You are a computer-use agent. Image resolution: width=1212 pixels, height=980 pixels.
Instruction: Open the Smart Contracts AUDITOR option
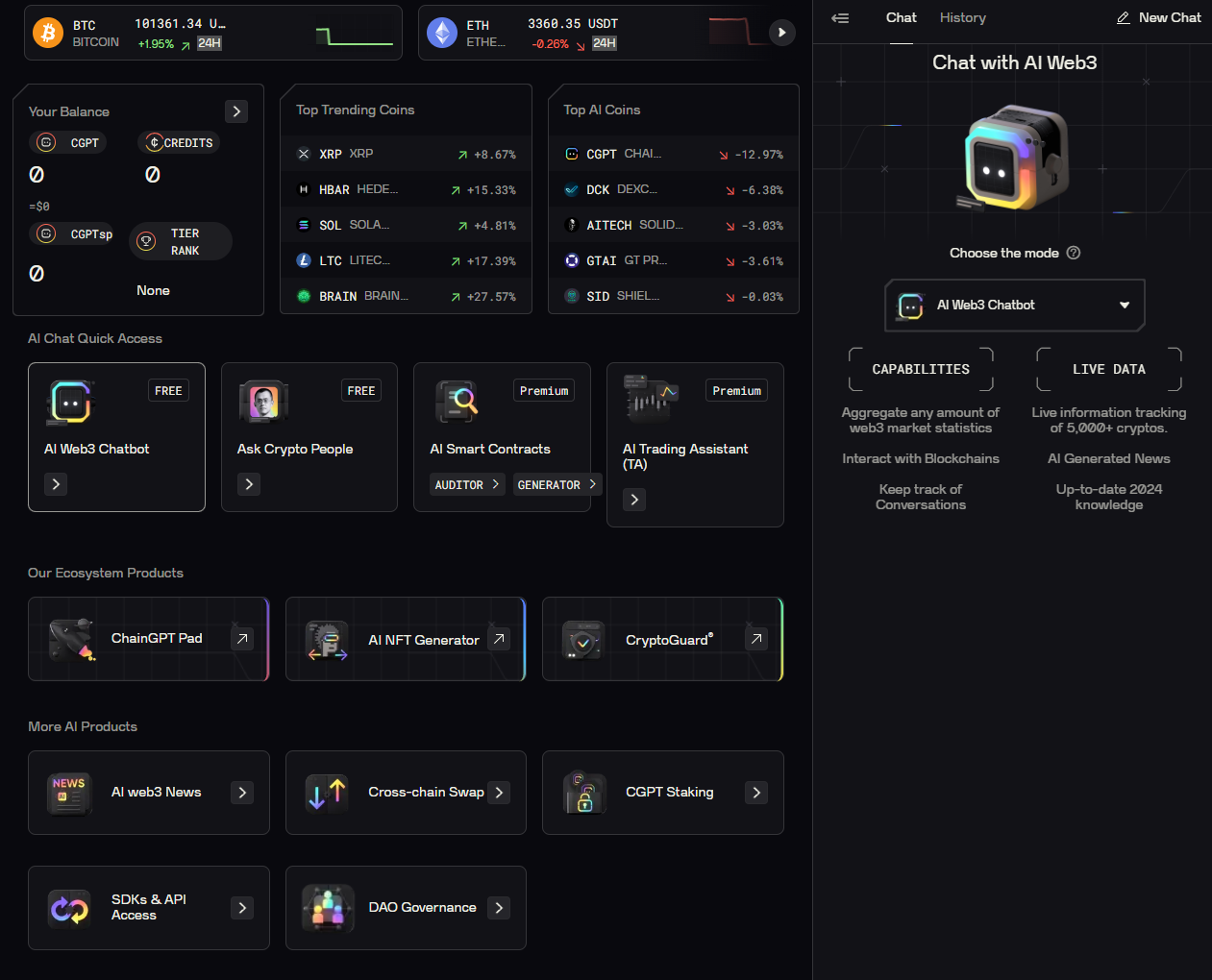467,484
